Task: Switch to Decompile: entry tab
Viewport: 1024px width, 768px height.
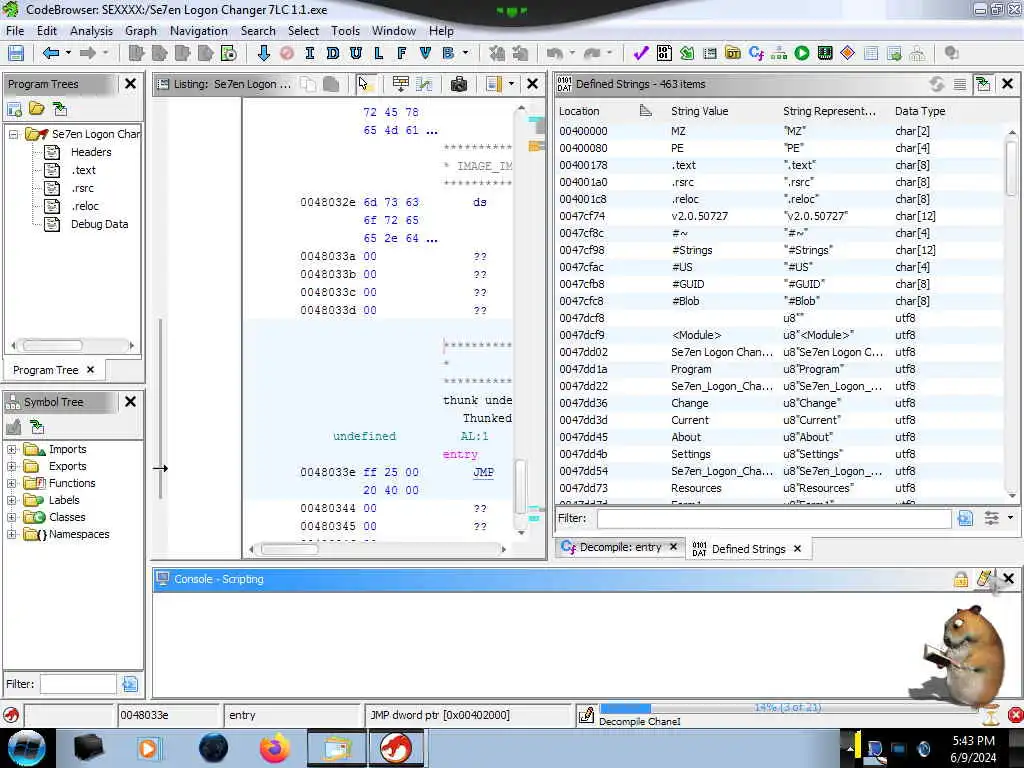Action: coord(619,547)
